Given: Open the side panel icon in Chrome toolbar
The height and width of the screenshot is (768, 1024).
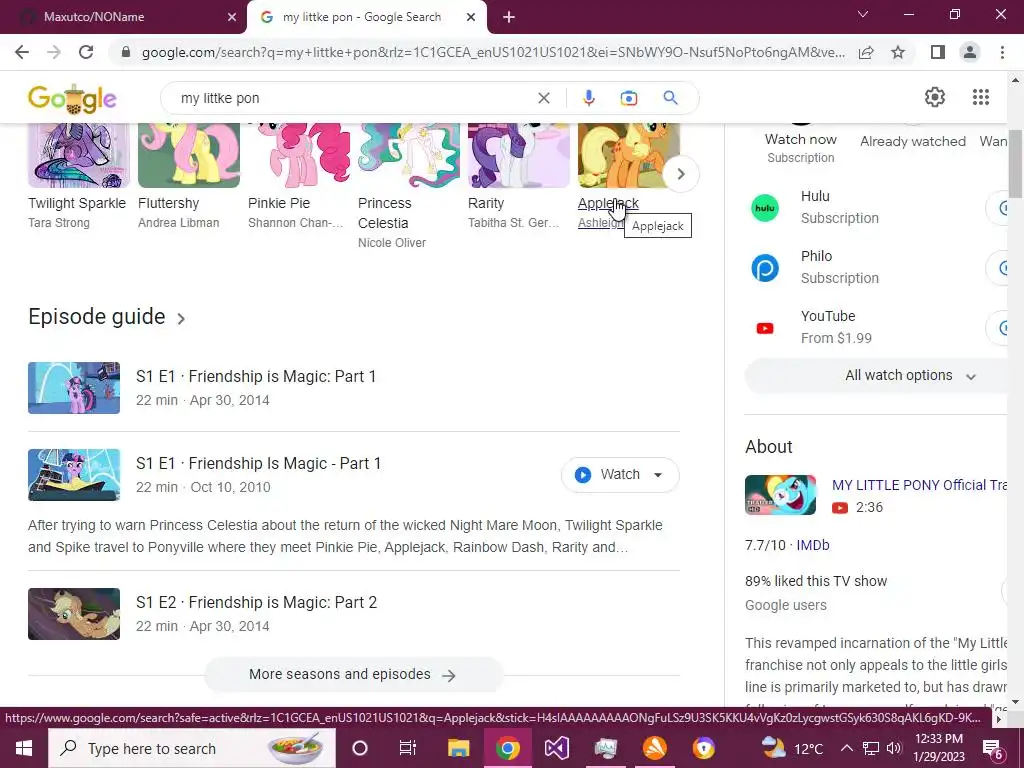Looking at the screenshot, I should point(938,52).
